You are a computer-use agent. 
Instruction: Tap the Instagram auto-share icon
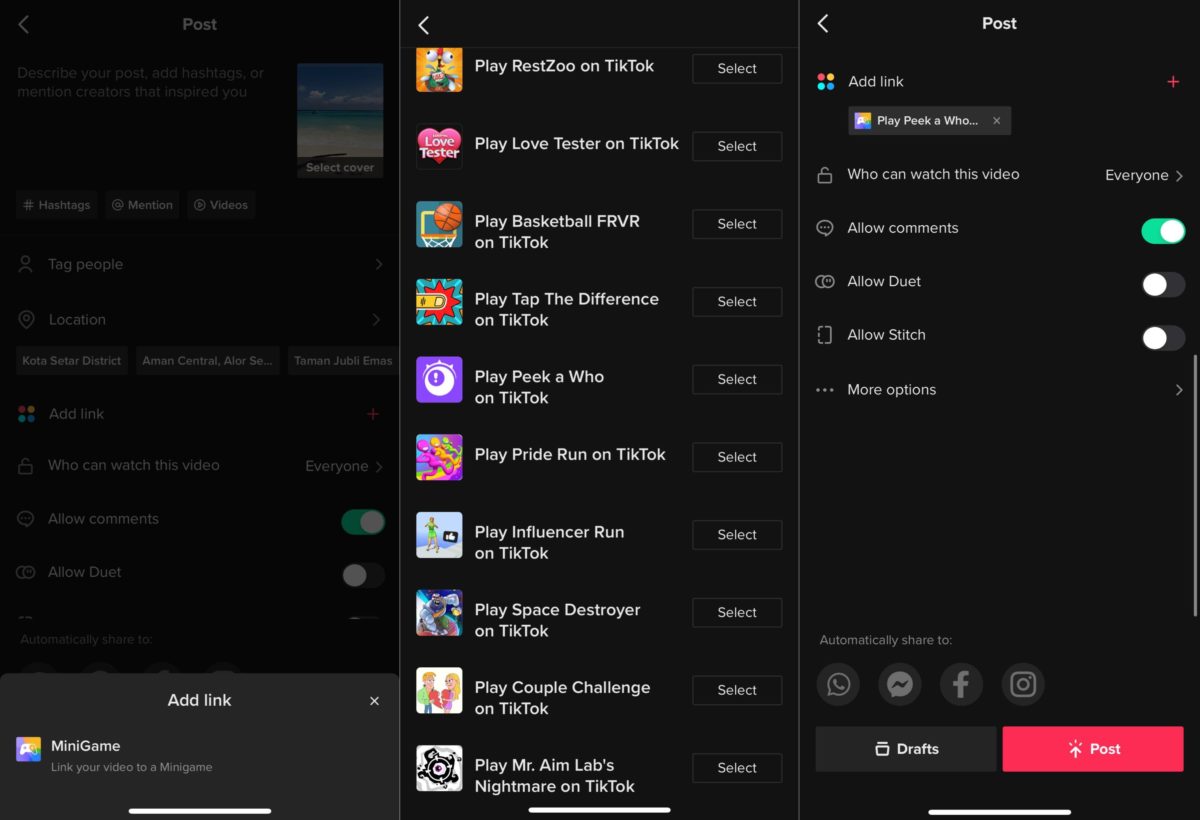pos(1022,684)
